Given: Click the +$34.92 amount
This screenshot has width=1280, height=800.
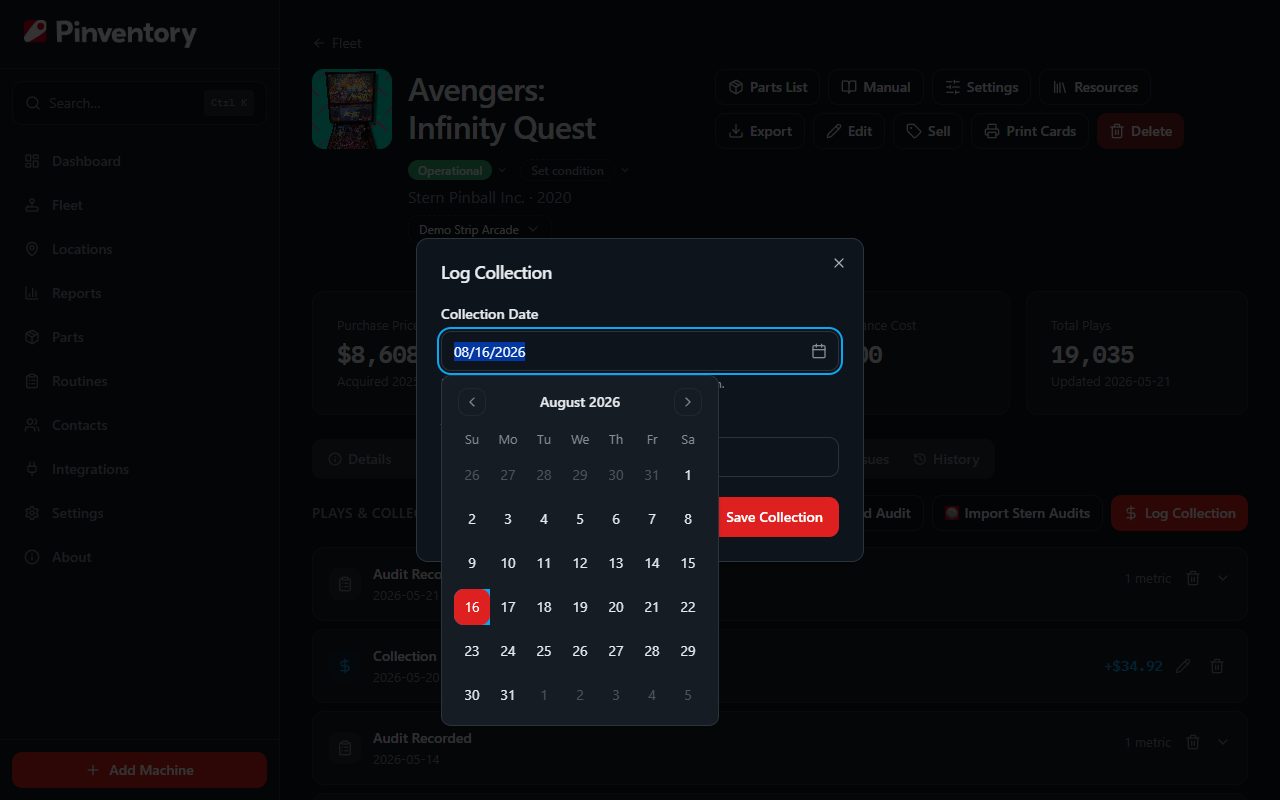Looking at the screenshot, I should pyautogui.click(x=1133, y=666).
